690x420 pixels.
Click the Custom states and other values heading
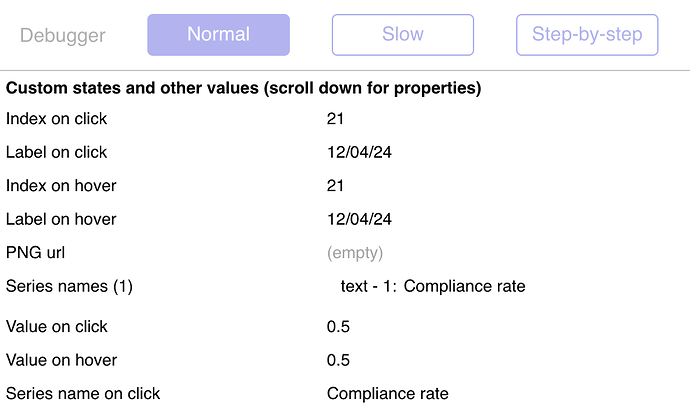pyautogui.click(x=243, y=88)
